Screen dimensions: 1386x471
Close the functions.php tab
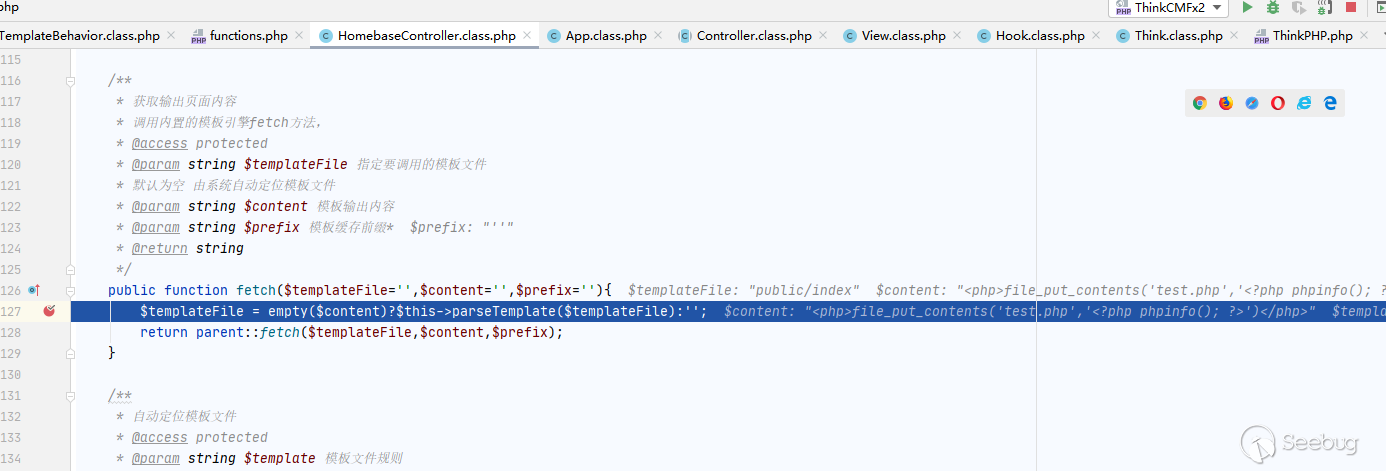point(299,36)
